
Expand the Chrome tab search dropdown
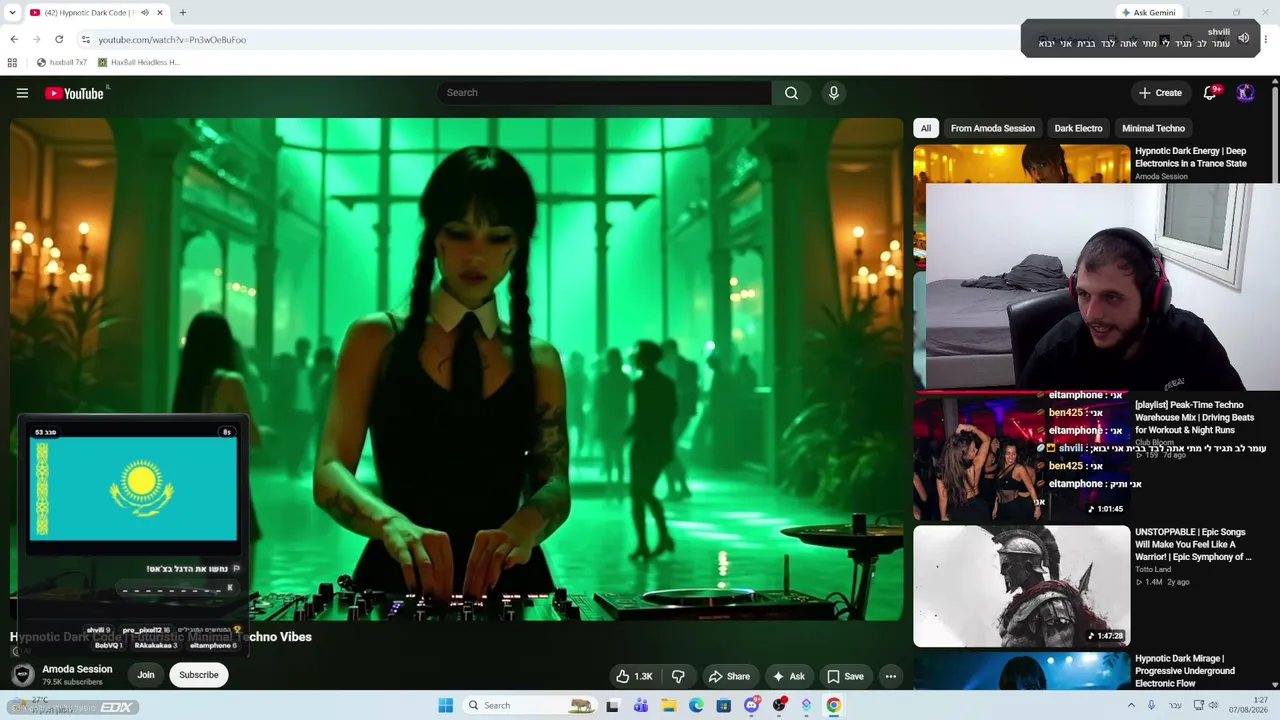click(12, 13)
